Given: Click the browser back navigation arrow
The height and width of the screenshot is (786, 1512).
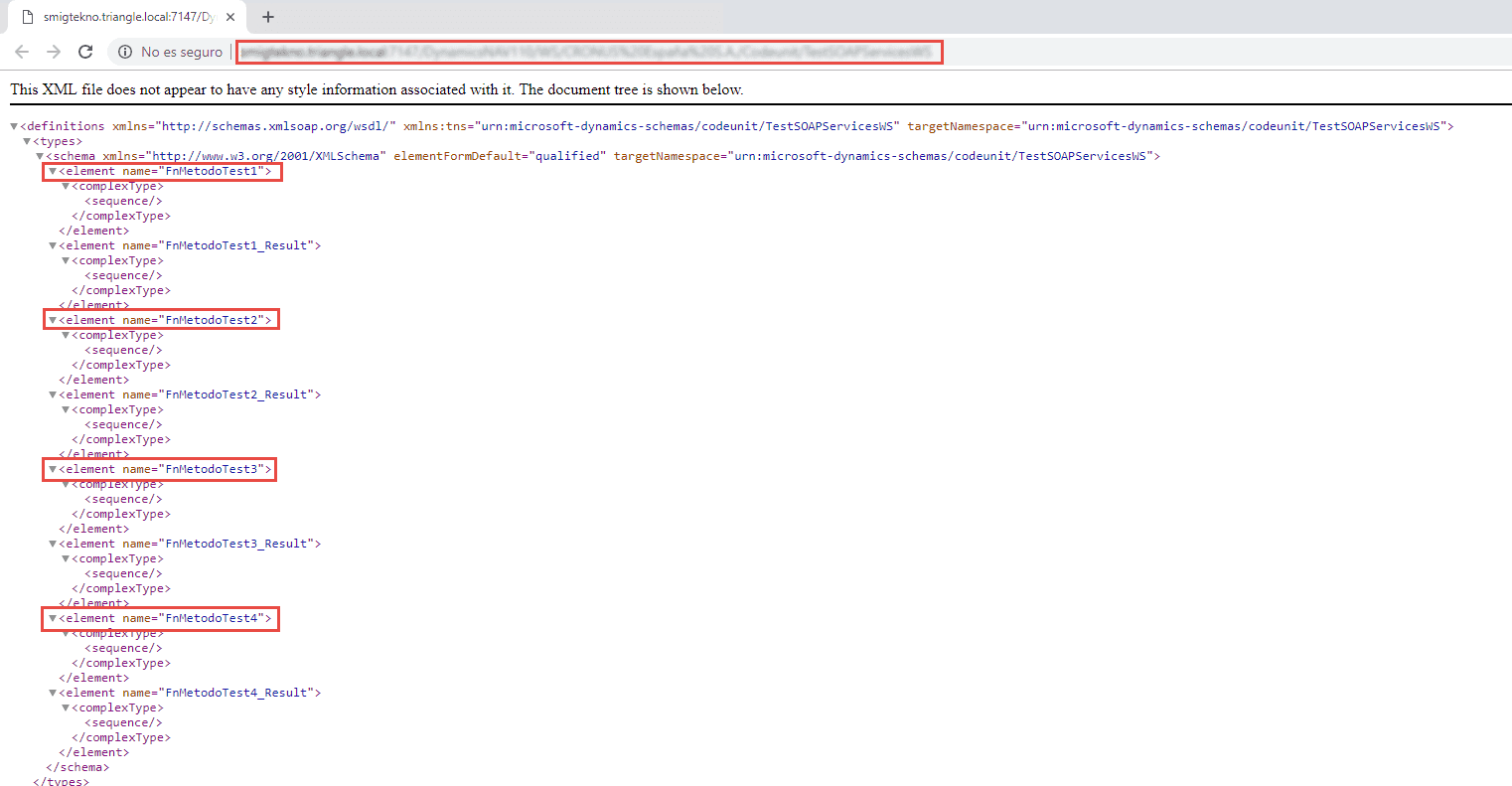Looking at the screenshot, I should (x=22, y=52).
